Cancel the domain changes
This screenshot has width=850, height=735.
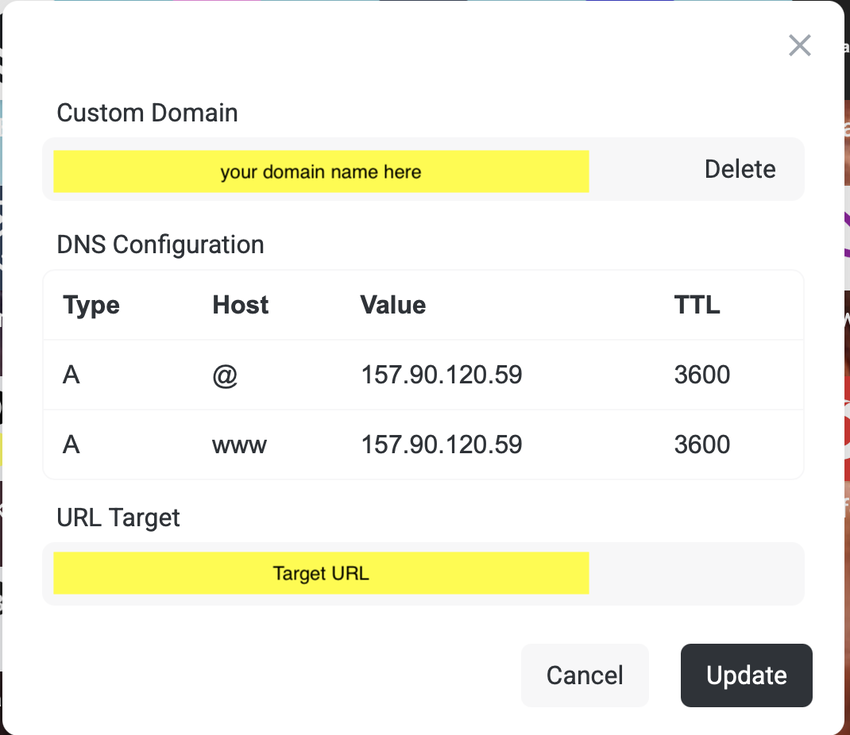point(585,675)
